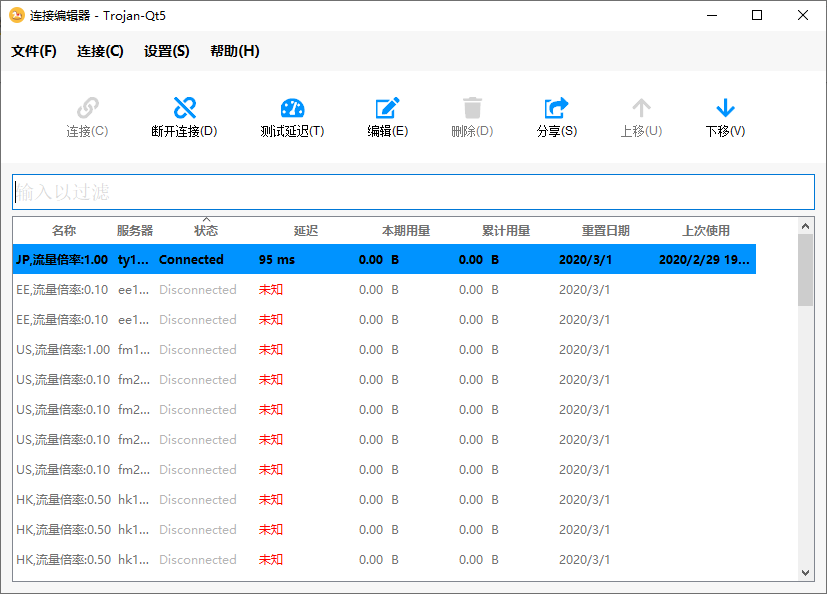Select the connected JP,流量倍率:1.00 row

click(300, 259)
